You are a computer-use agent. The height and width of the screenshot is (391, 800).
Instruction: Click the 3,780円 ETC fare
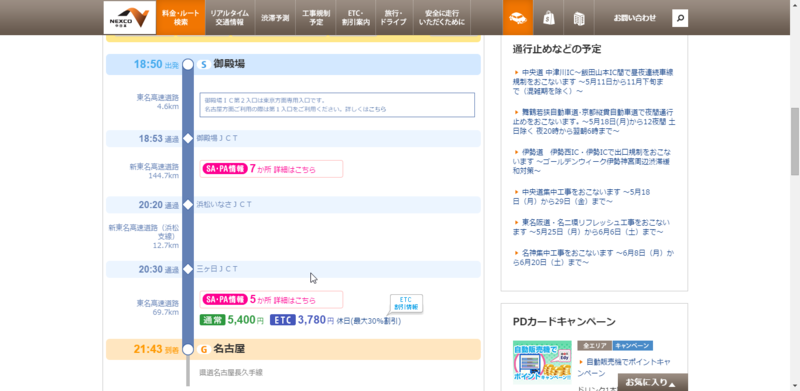[316, 321]
